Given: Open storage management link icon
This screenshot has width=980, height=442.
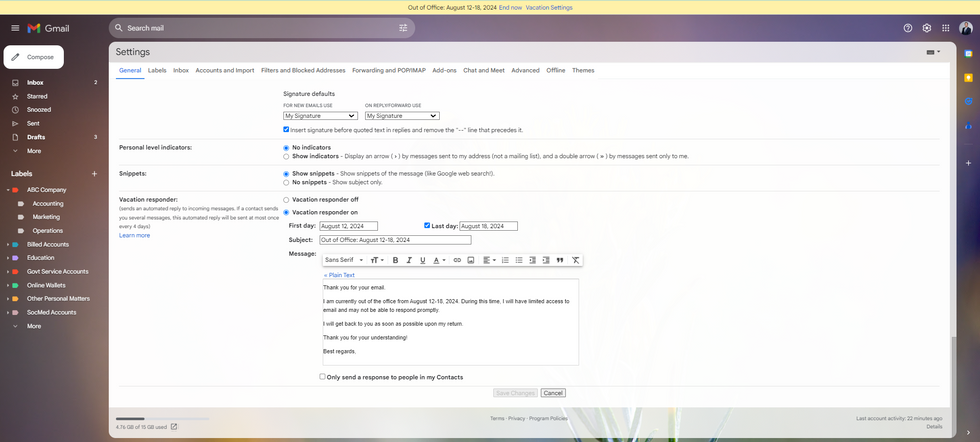Looking at the screenshot, I should (174, 427).
